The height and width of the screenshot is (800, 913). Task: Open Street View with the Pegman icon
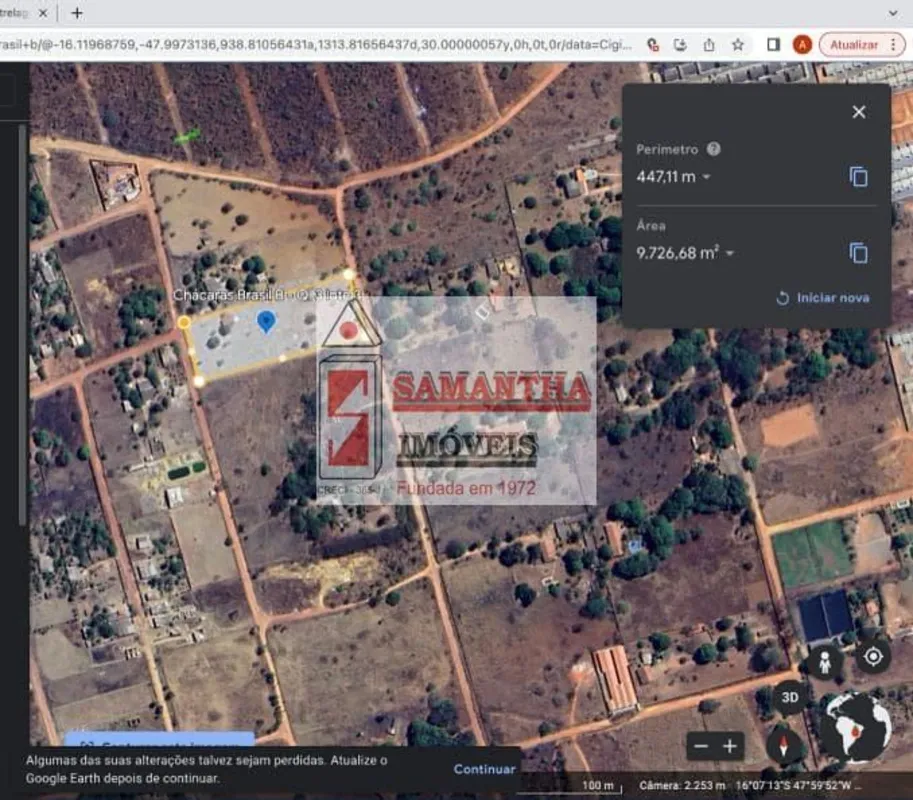(825, 662)
